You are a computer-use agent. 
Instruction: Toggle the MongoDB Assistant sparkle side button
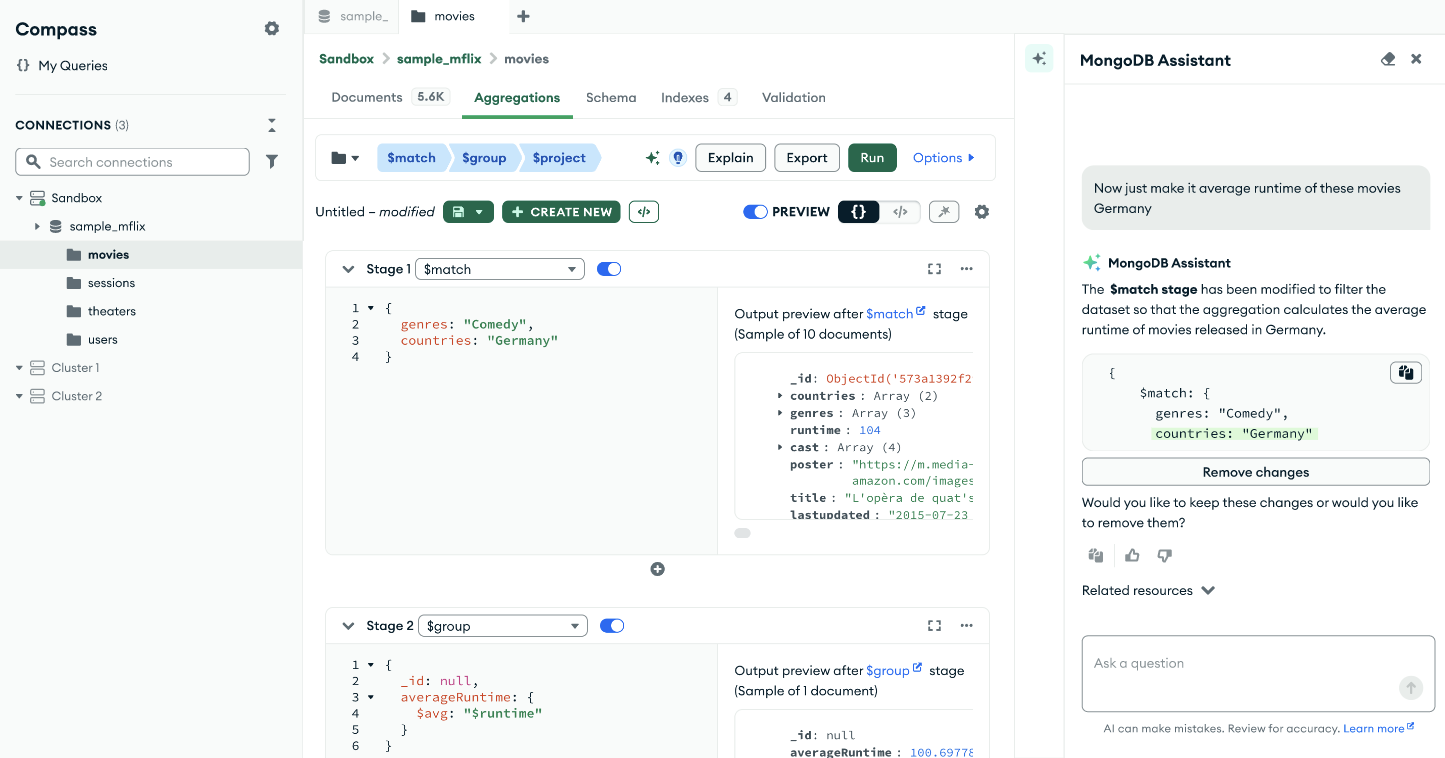click(x=1039, y=59)
